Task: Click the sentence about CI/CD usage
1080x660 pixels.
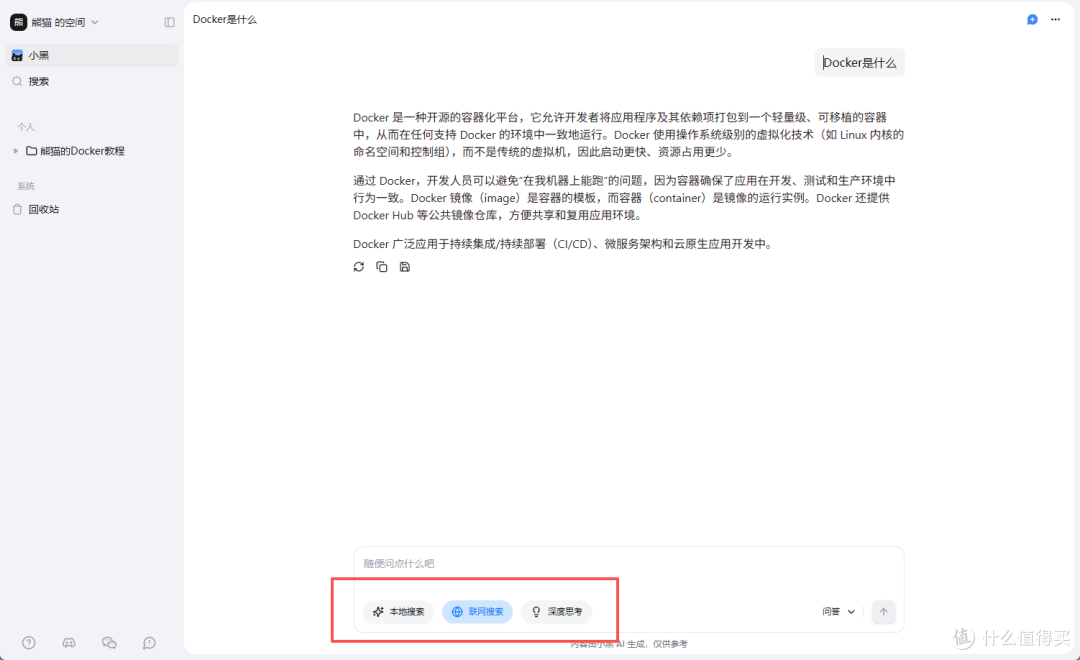Action: click(563, 244)
